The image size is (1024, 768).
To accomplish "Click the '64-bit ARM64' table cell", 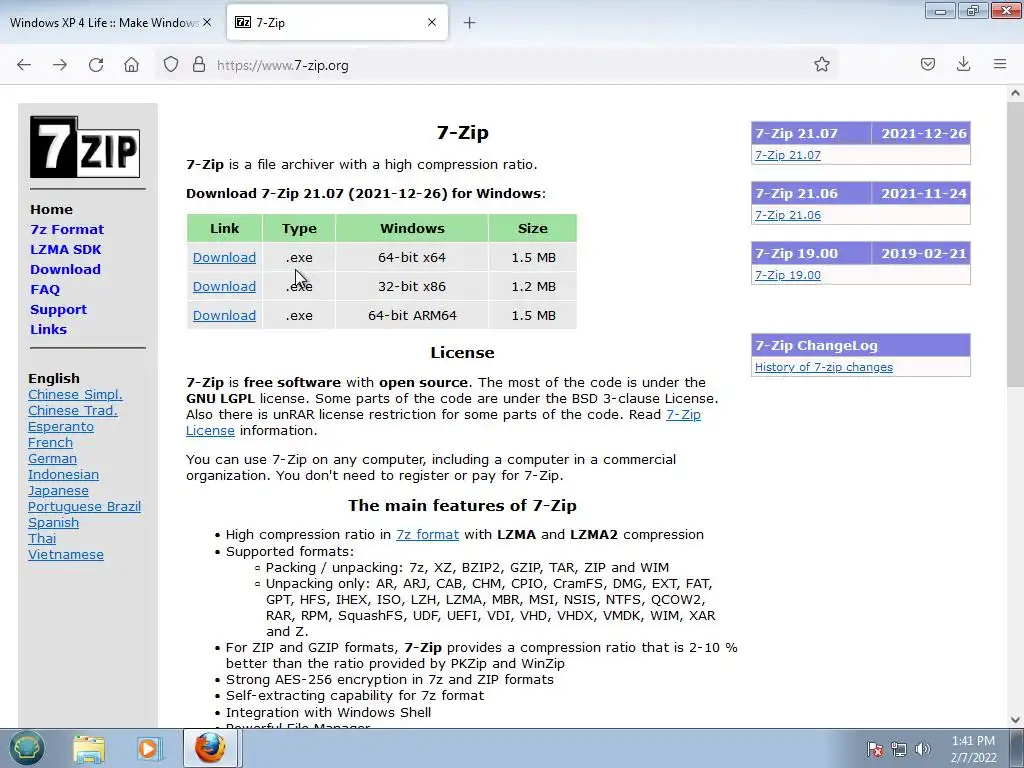I will (x=412, y=315).
